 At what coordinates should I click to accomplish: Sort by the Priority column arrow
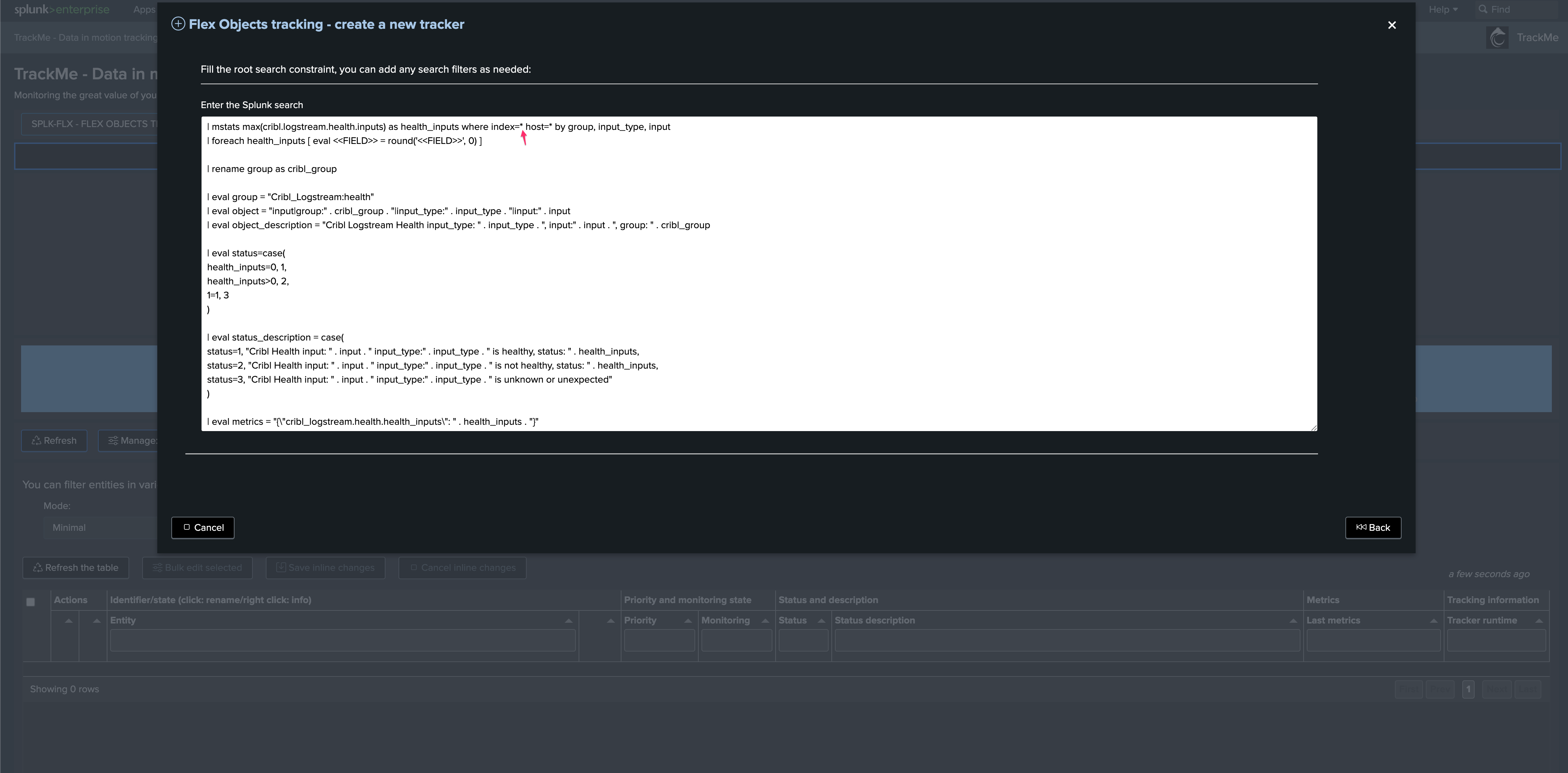[688, 620]
